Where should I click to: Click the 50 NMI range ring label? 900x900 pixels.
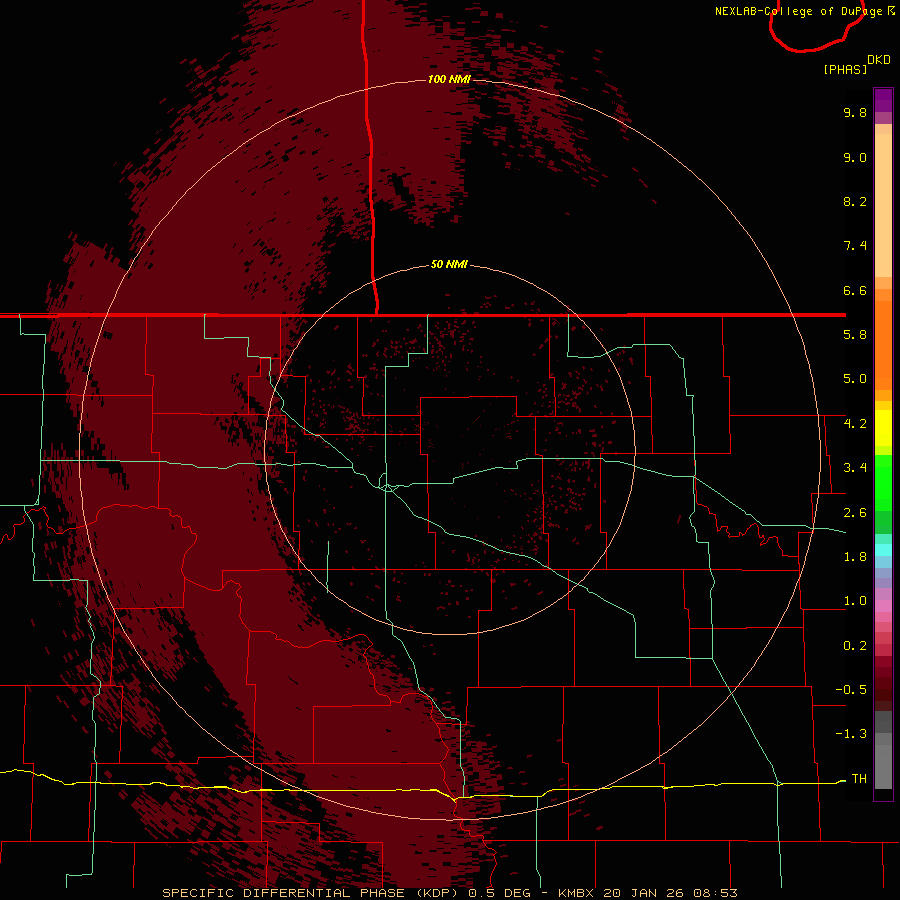tap(449, 265)
